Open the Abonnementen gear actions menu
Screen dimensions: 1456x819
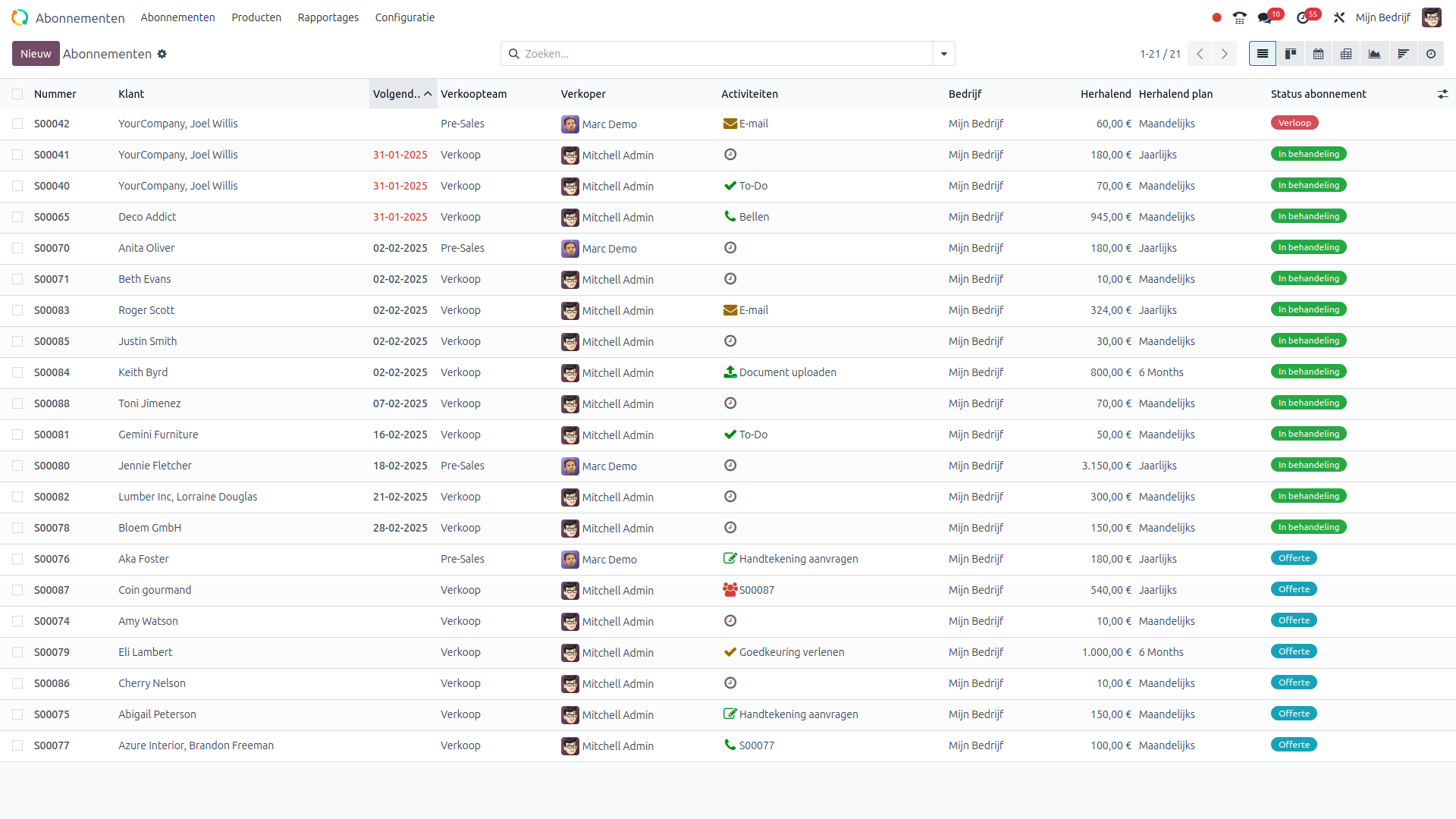click(162, 54)
